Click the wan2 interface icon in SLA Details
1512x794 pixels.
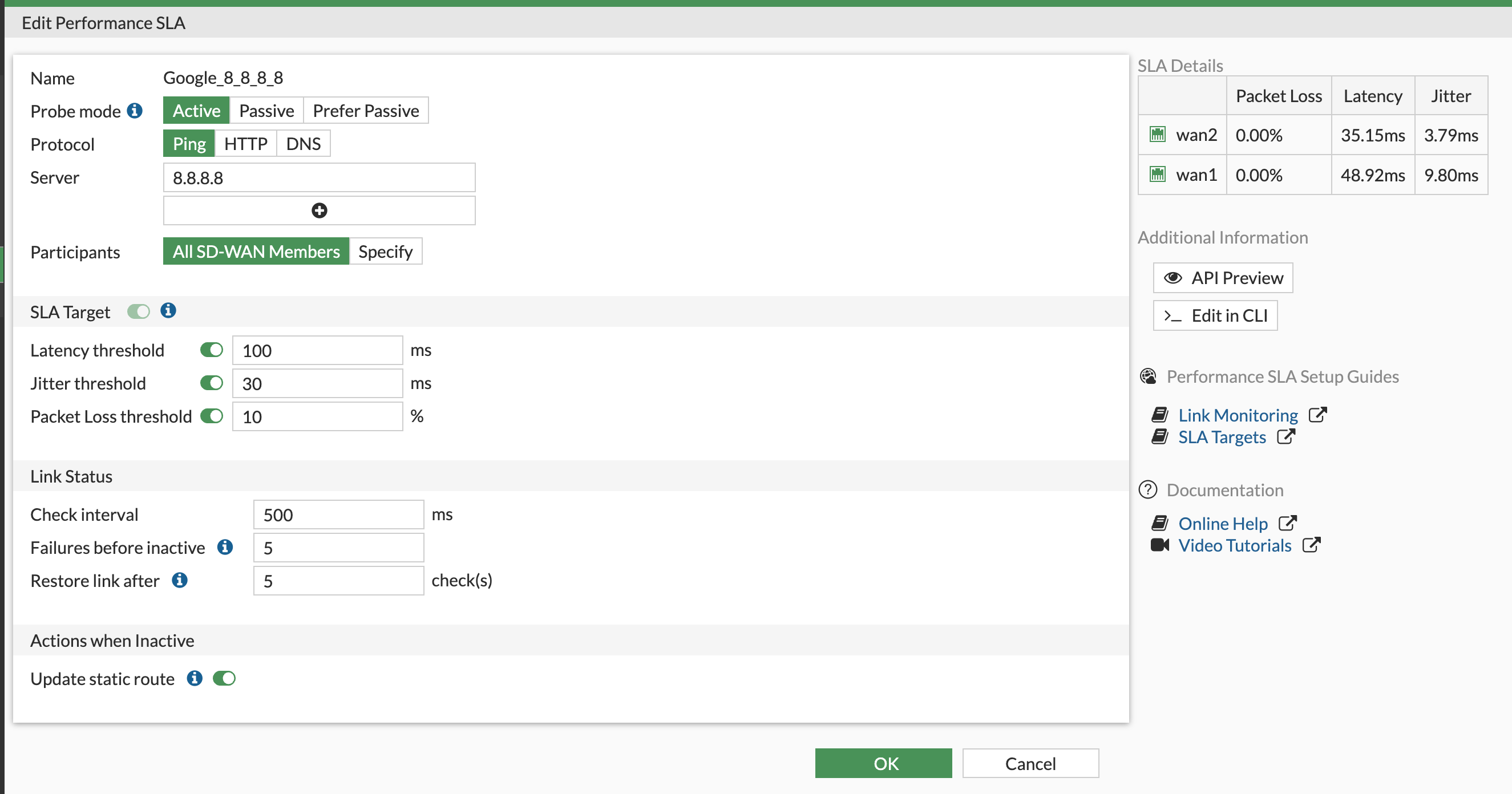[1158, 135]
